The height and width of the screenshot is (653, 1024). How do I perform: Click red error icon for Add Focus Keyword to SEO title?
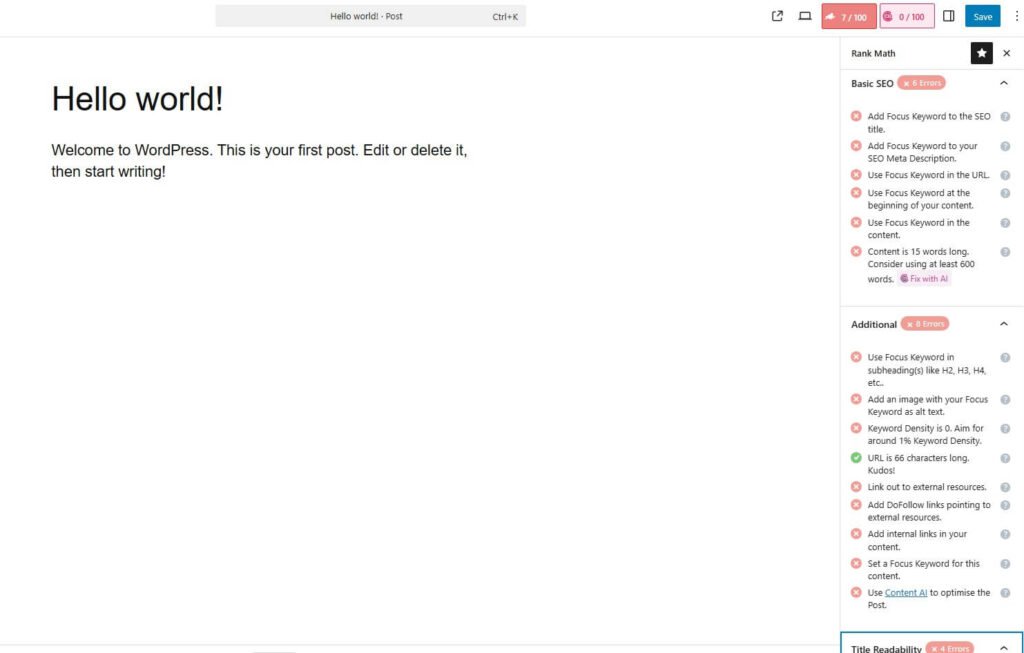856,116
